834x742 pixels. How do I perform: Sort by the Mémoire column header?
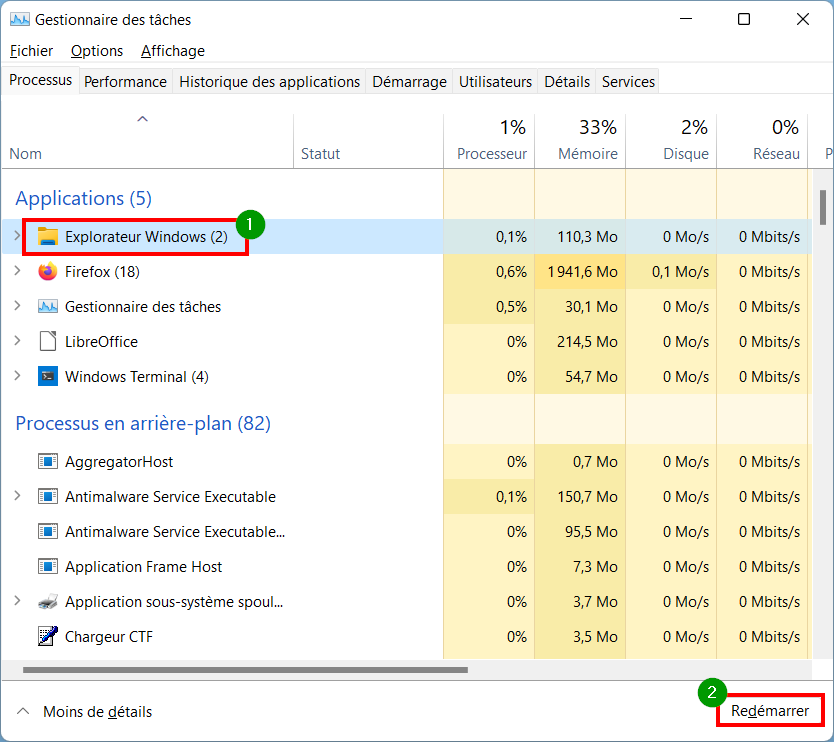point(580,141)
